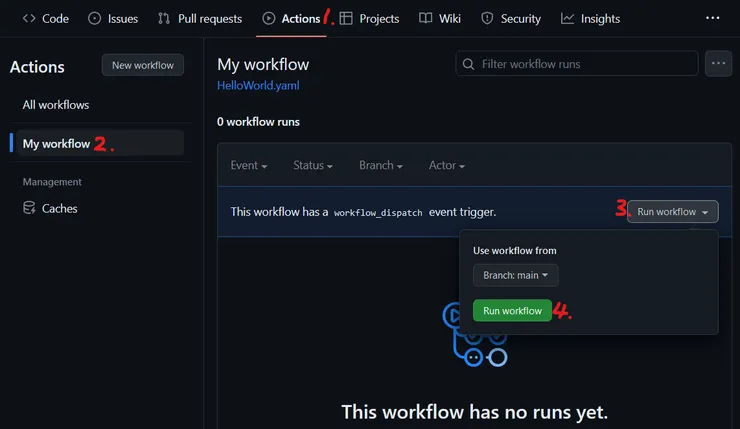Click the 0 workflow runs text
The image size is (740, 429).
click(x=258, y=122)
